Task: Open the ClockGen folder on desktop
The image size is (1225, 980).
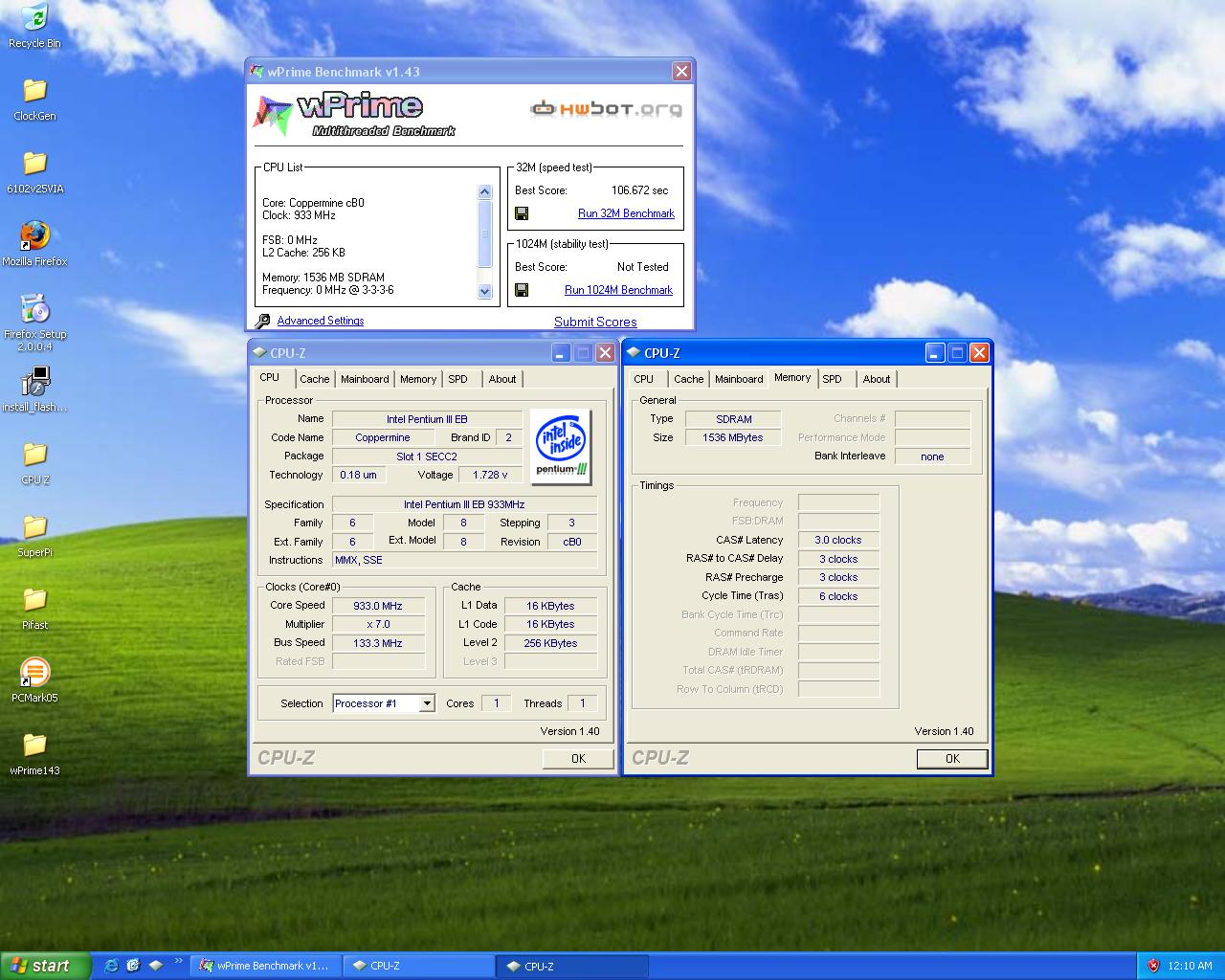Action: (x=34, y=100)
